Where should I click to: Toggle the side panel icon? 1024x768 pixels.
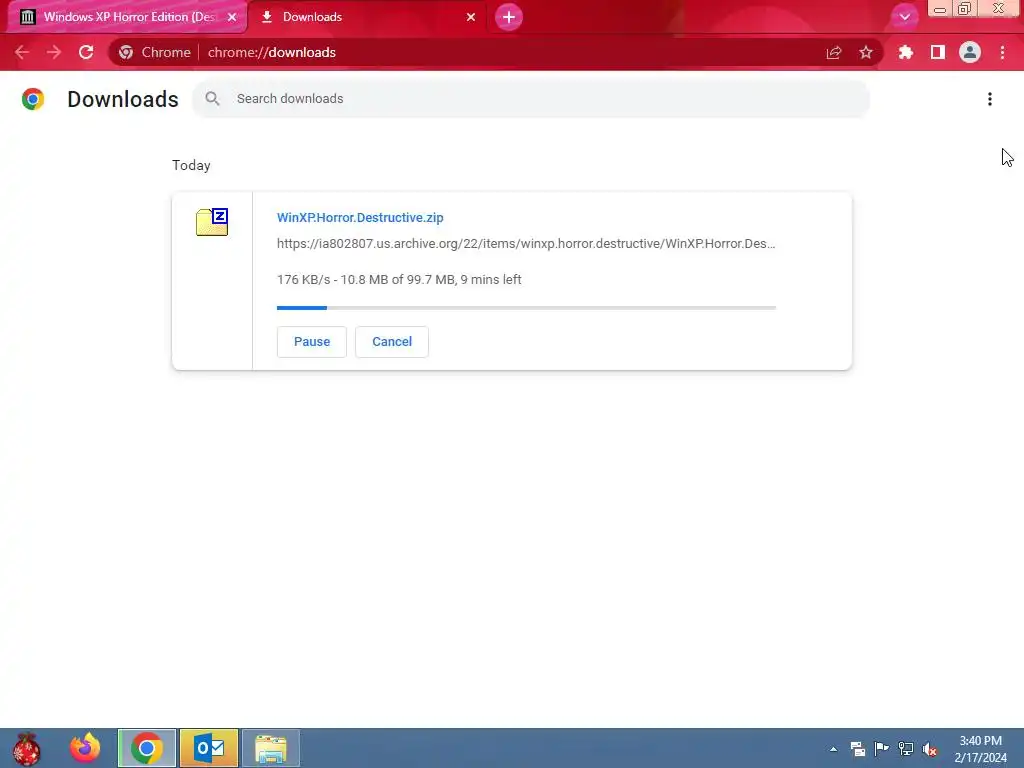click(938, 52)
